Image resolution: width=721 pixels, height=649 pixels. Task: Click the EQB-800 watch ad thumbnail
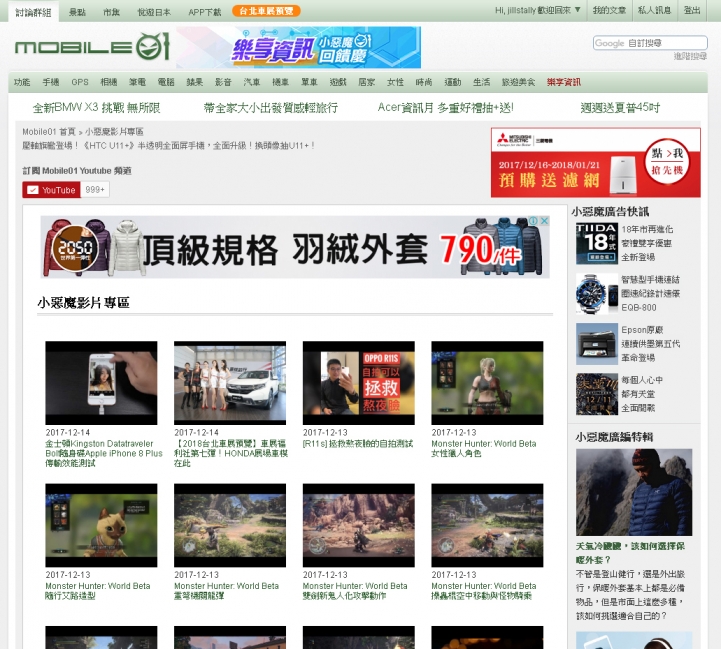pos(596,293)
